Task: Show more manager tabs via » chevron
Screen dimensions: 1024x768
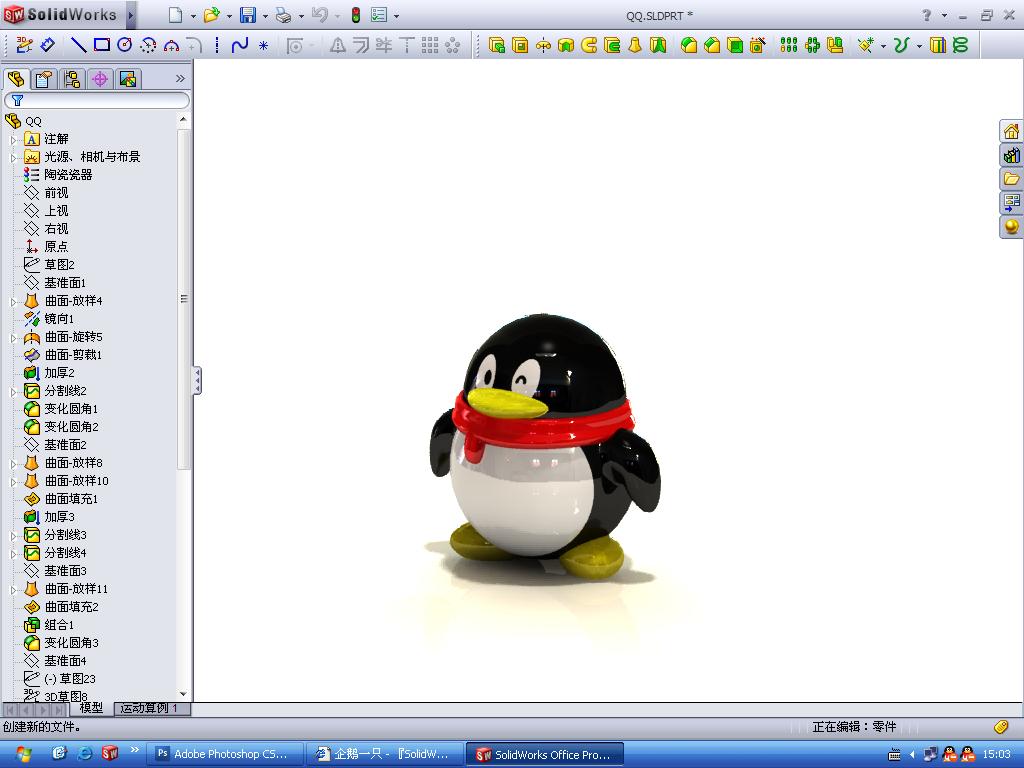Action: (x=181, y=79)
